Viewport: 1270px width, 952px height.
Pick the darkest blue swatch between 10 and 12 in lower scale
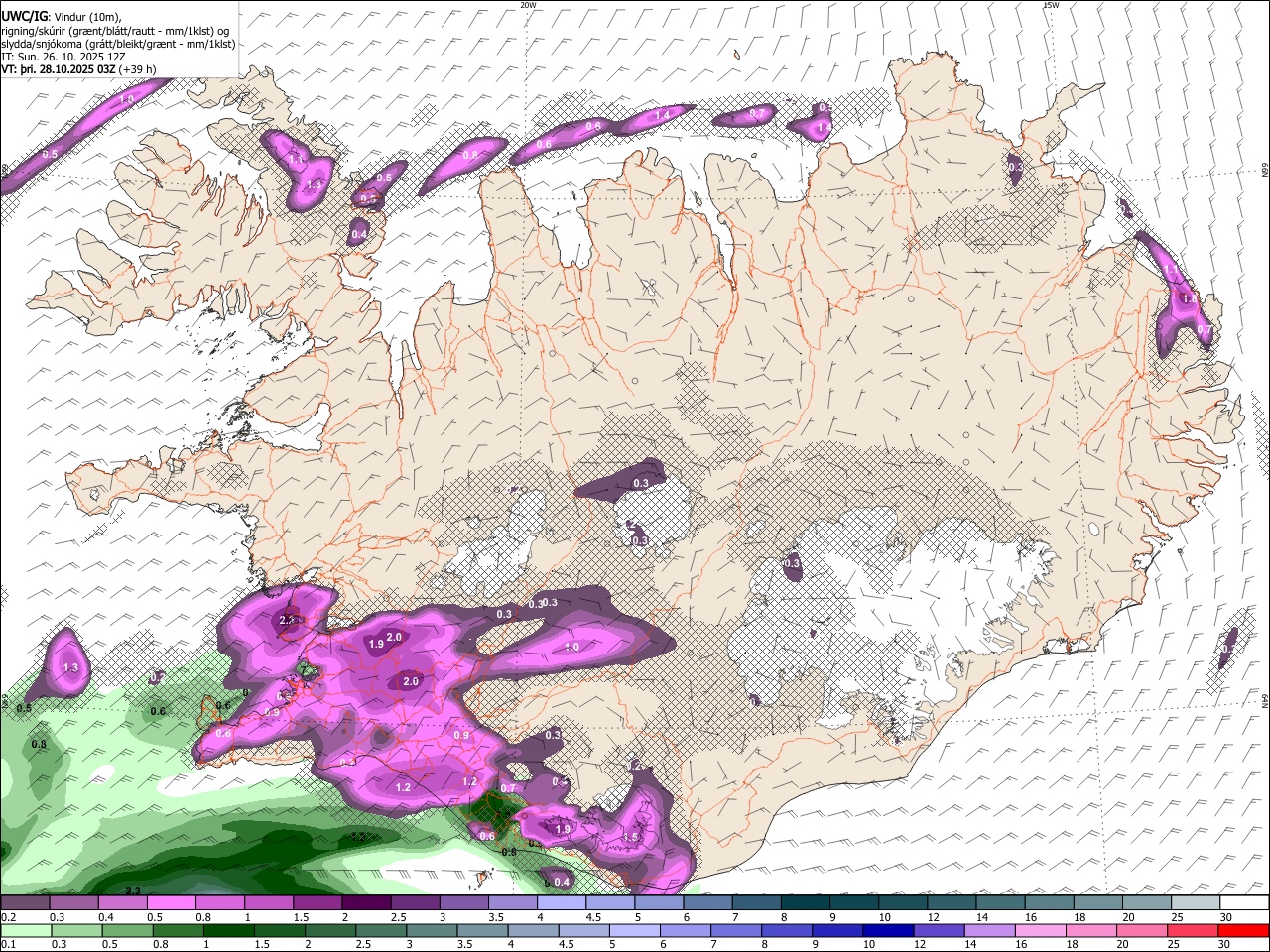(x=887, y=931)
